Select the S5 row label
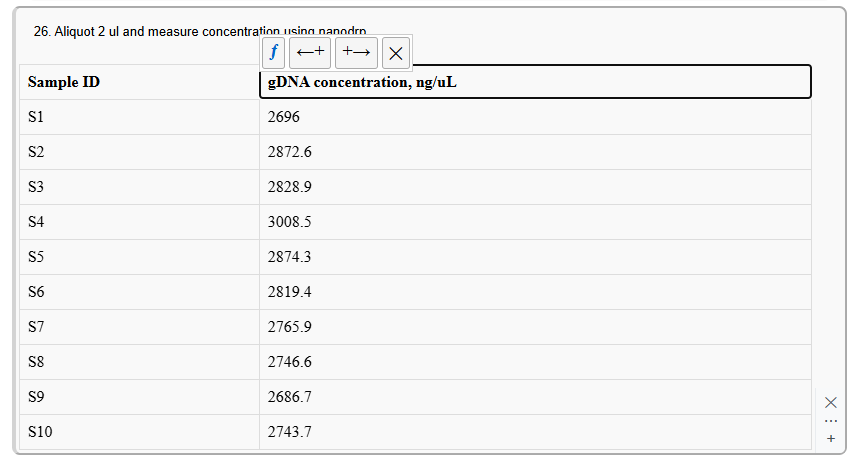 [138, 257]
